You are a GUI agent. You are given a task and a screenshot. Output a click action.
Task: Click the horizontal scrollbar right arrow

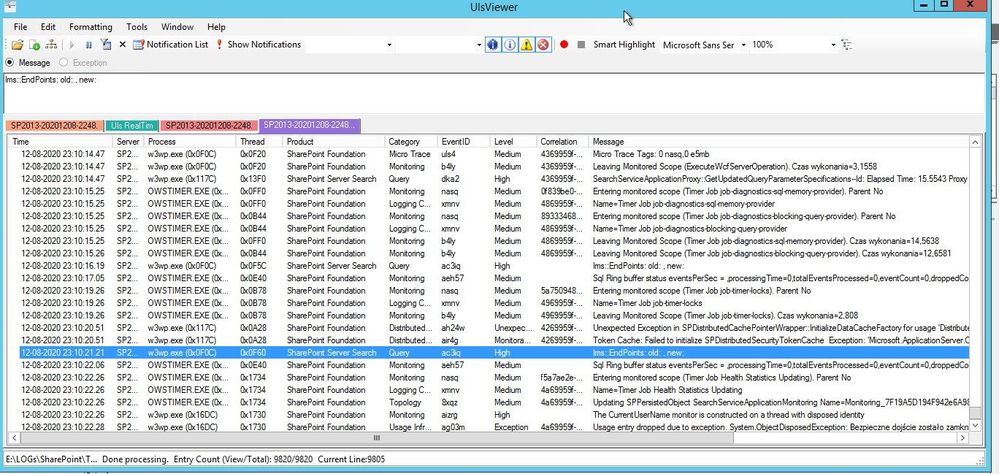click(963, 438)
